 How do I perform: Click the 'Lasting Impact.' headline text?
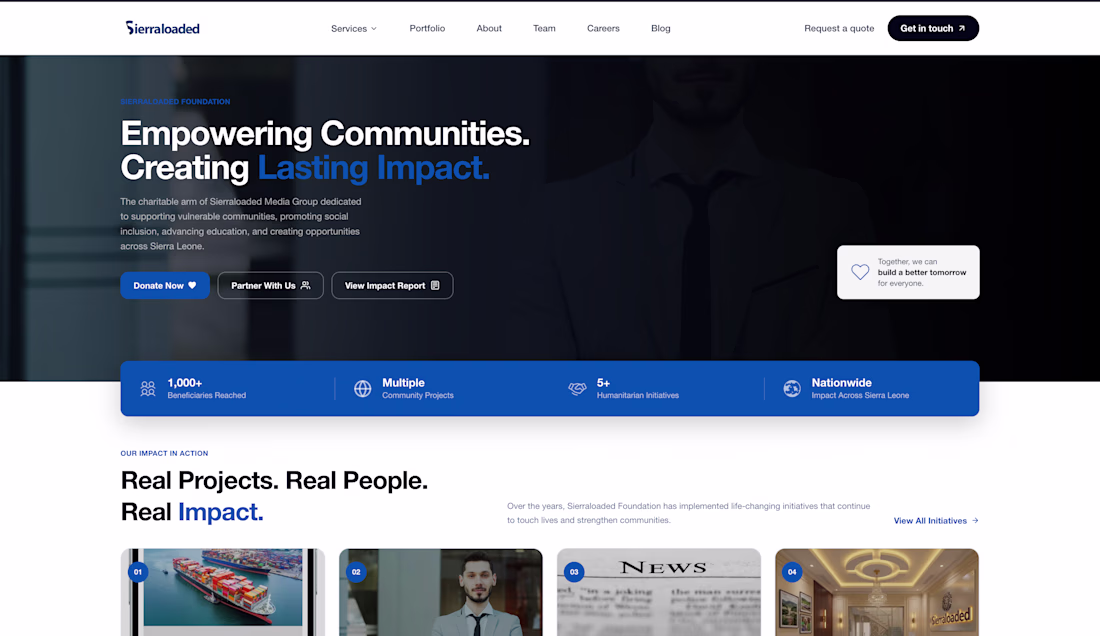[x=373, y=168]
